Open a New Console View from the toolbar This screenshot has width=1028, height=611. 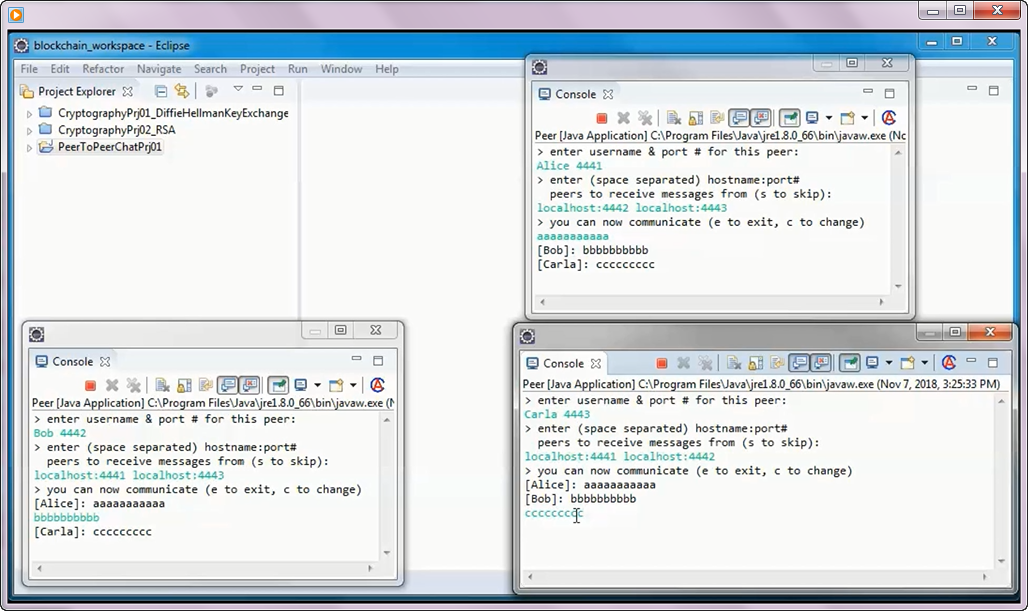(x=848, y=117)
